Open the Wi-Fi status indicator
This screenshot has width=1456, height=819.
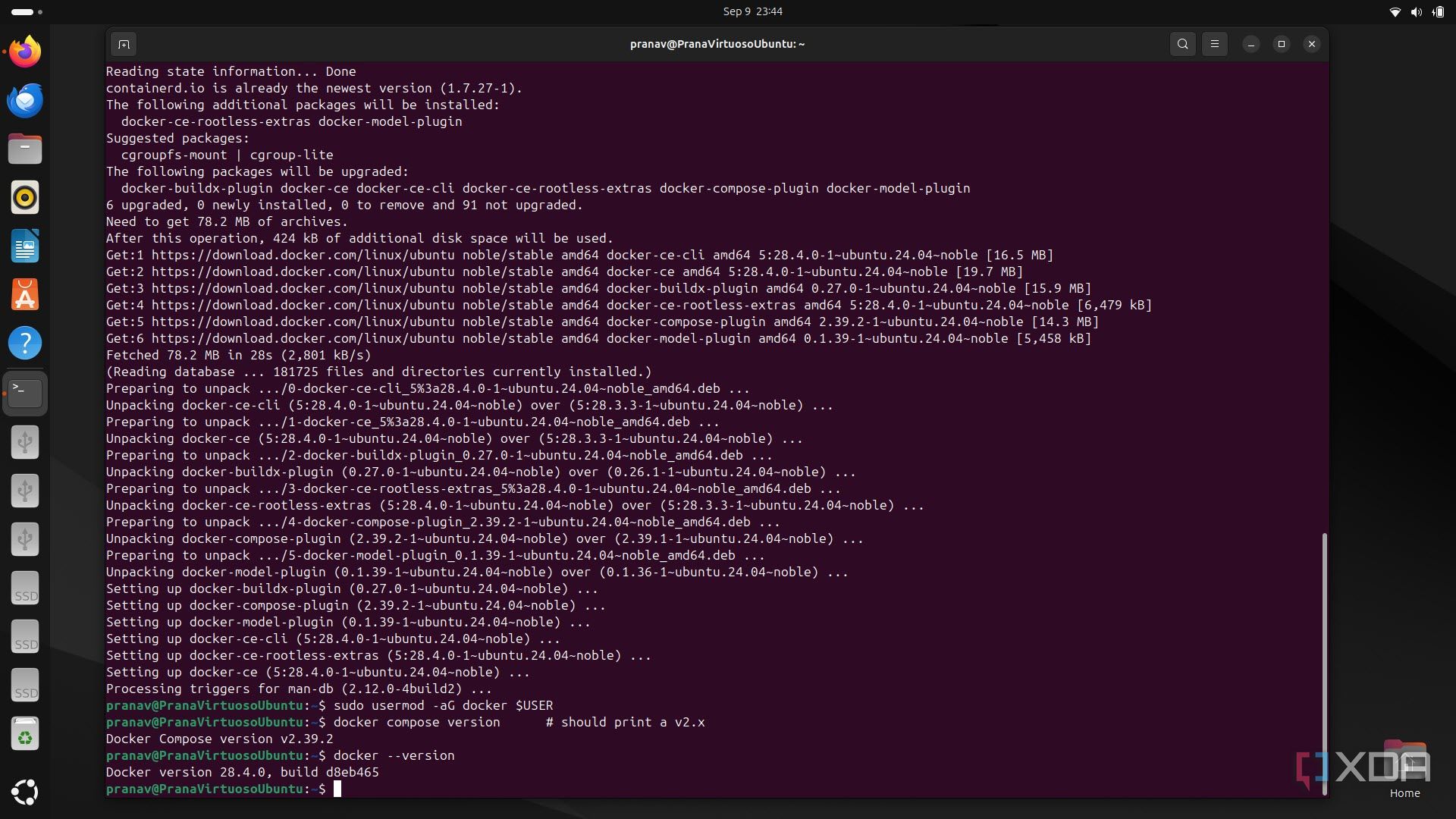[1394, 11]
